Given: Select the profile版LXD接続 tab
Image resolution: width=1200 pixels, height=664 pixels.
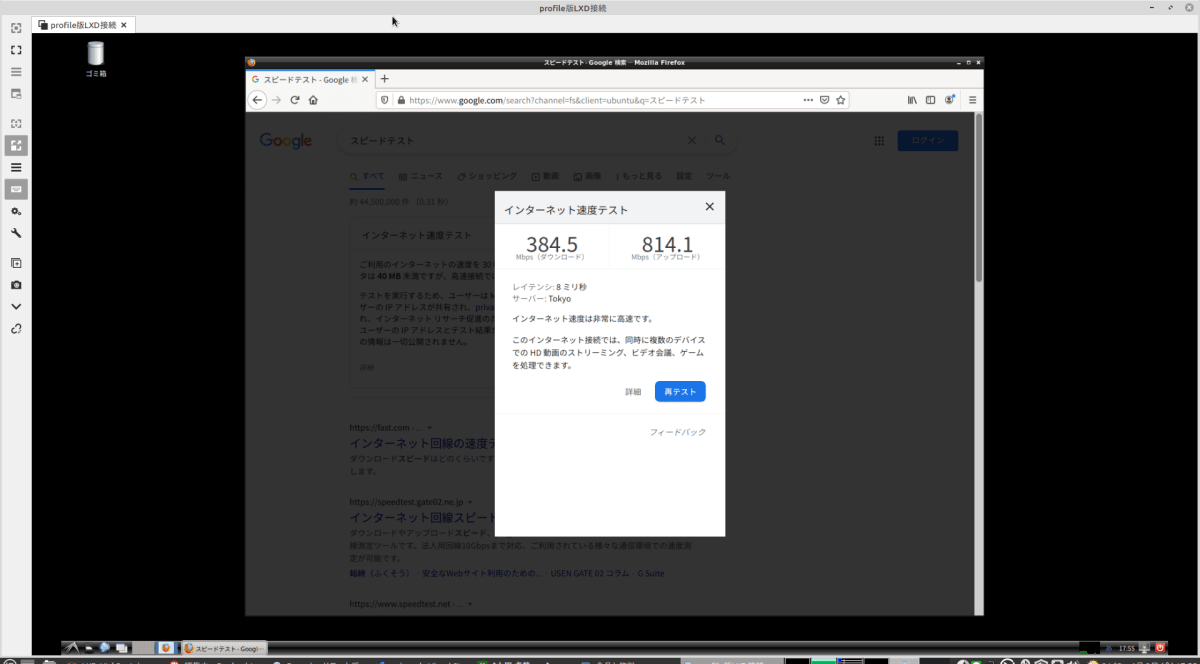Looking at the screenshot, I should point(83,23).
